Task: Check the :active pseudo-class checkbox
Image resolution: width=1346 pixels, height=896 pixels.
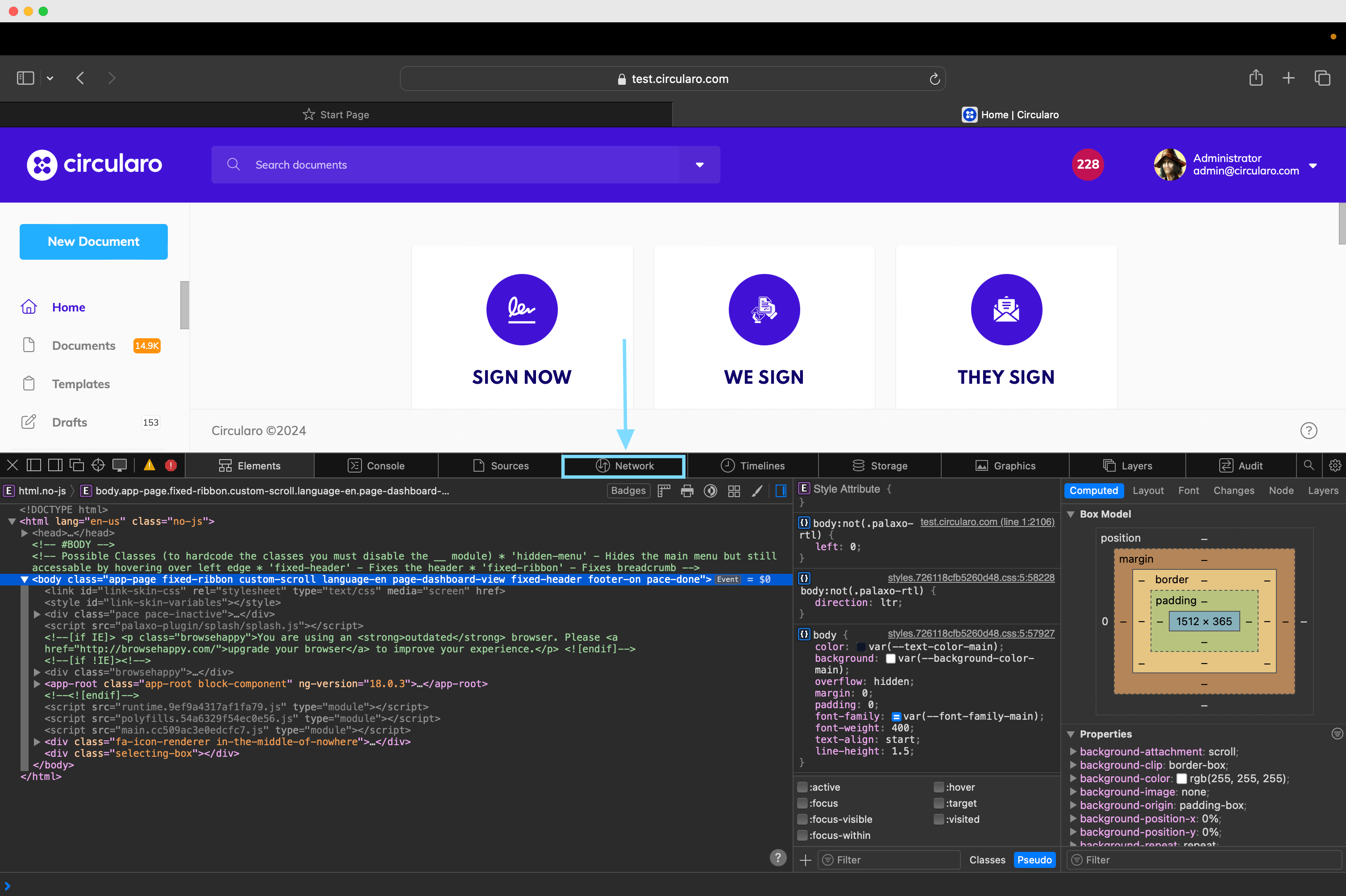Action: tap(802, 787)
